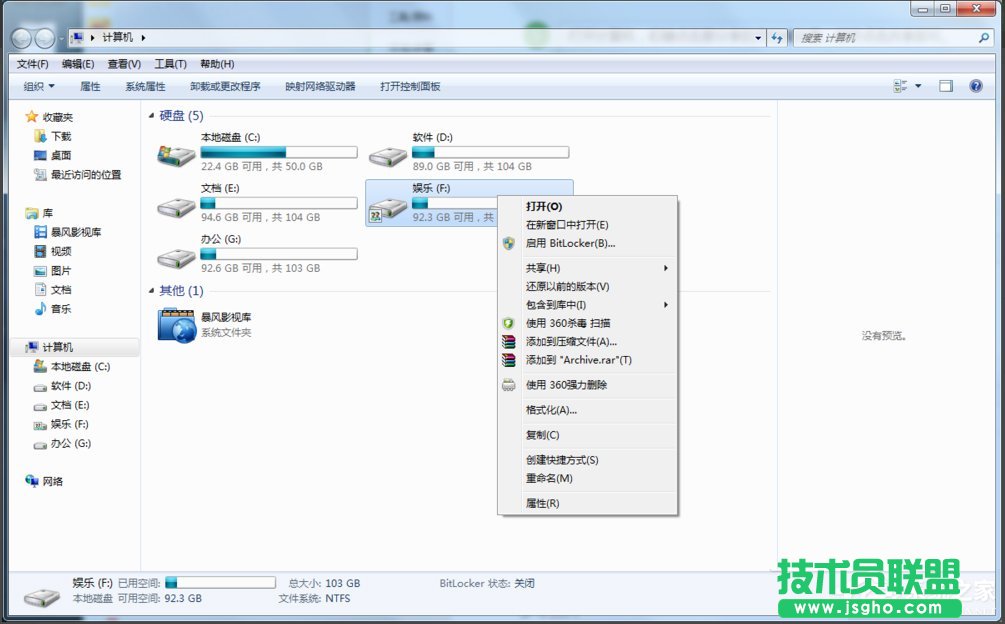Click the refresh icon beside the address bar
This screenshot has width=1005, height=624.
click(778, 37)
